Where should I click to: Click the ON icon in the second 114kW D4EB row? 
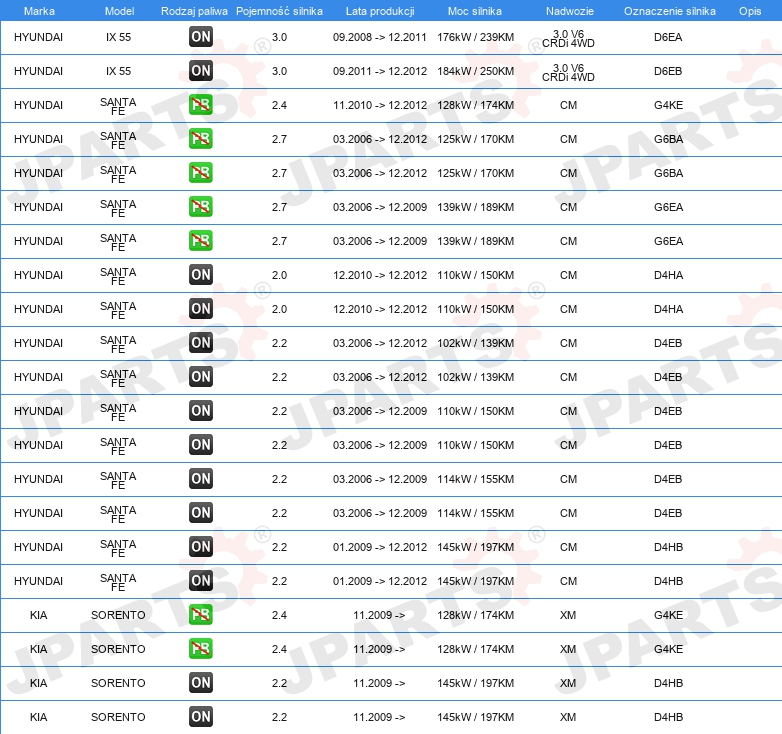click(201, 513)
